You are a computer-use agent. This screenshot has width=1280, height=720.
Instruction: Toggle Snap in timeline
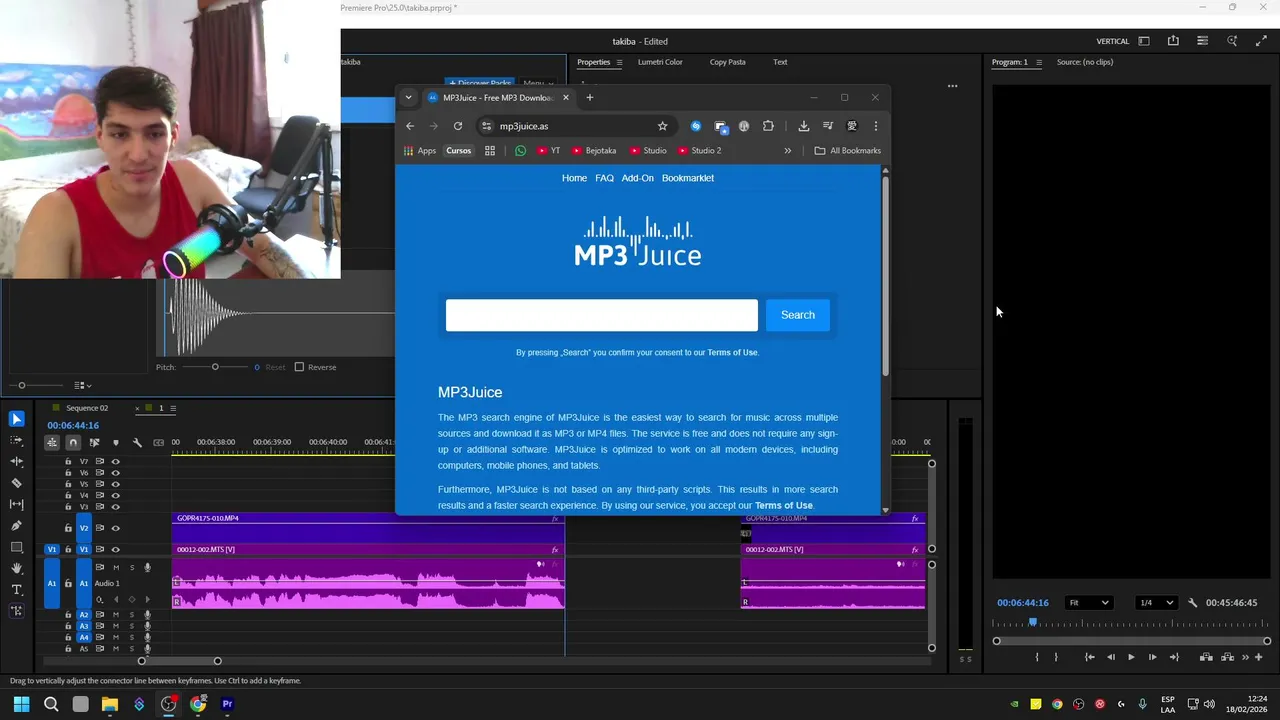click(x=73, y=442)
